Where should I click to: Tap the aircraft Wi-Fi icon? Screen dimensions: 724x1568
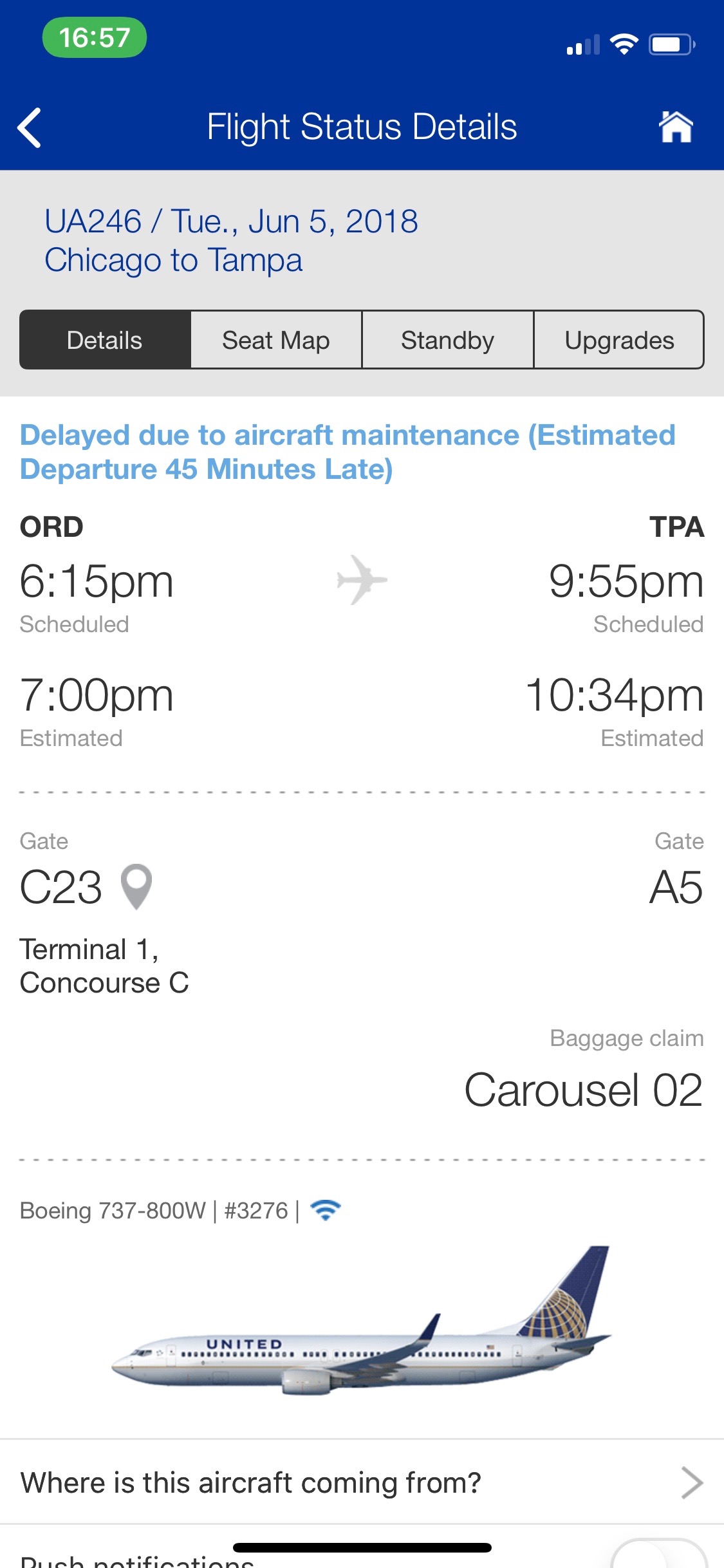(326, 1210)
